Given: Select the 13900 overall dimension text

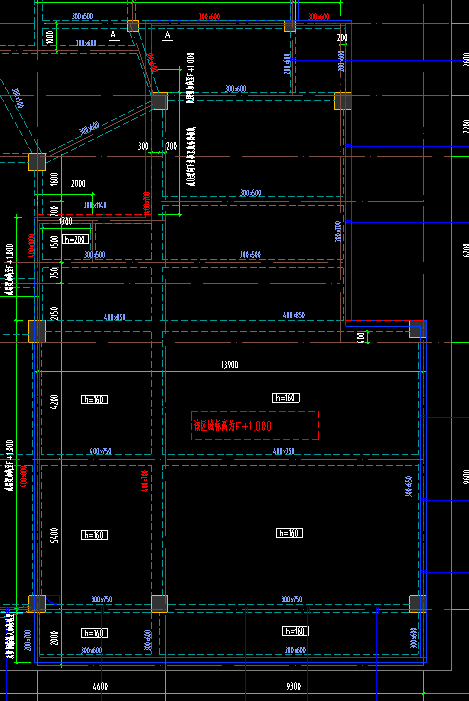Looking at the screenshot, I should pos(230,365).
